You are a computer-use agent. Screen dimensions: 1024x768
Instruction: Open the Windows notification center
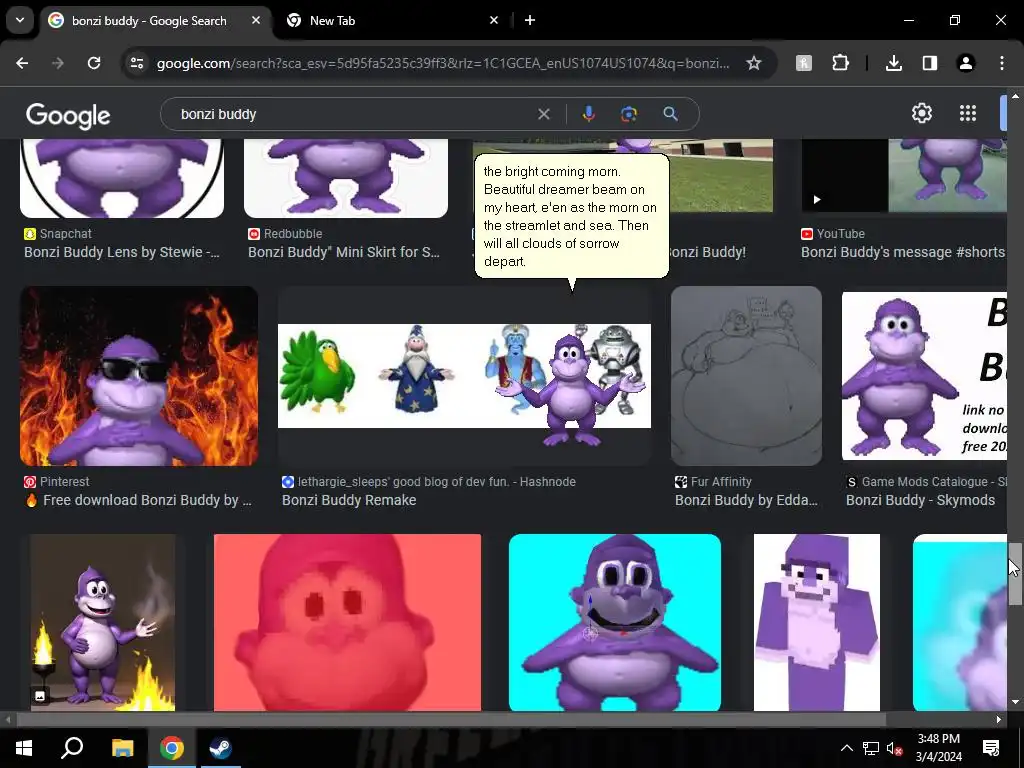[x=991, y=748]
